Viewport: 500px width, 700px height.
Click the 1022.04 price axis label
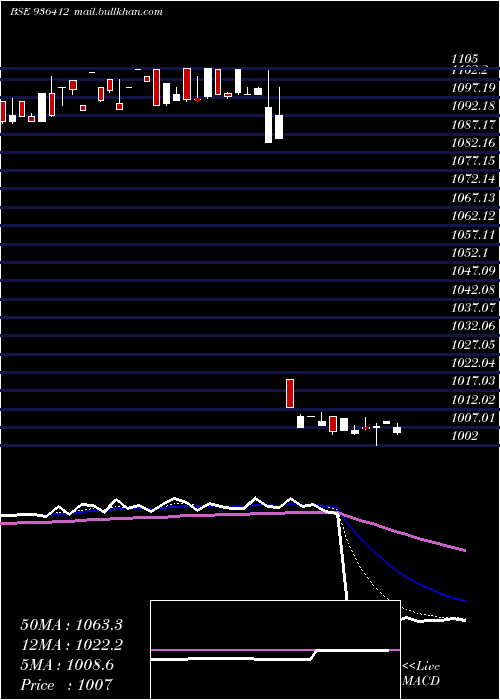(x=474, y=363)
